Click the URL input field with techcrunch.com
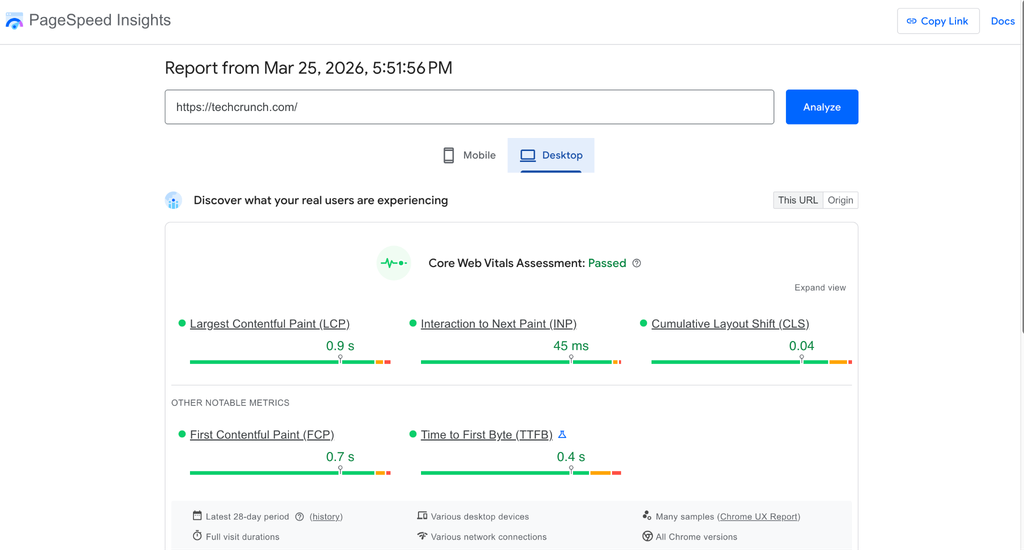Image resolution: width=1024 pixels, height=550 pixels. (470, 107)
